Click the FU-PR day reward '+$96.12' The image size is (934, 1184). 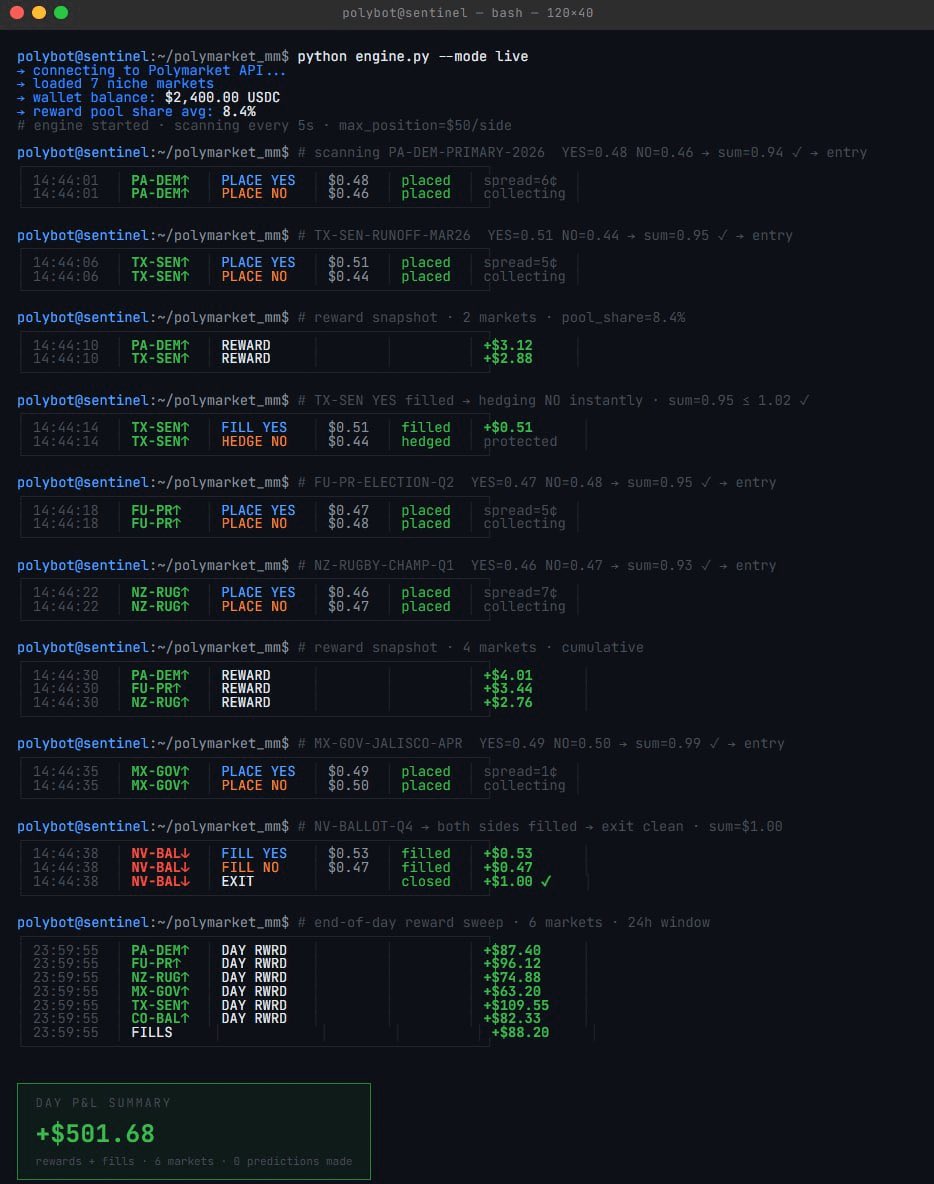click(512, 964)
